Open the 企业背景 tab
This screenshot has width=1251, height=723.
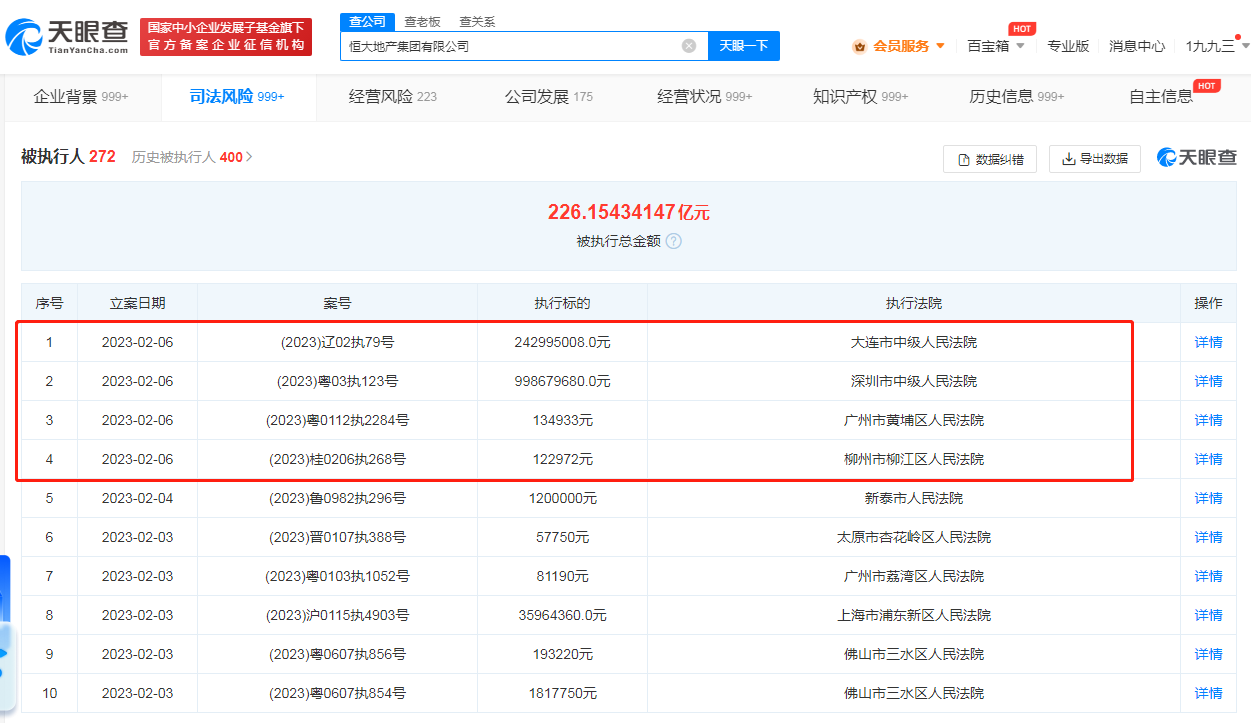point(81,97)
